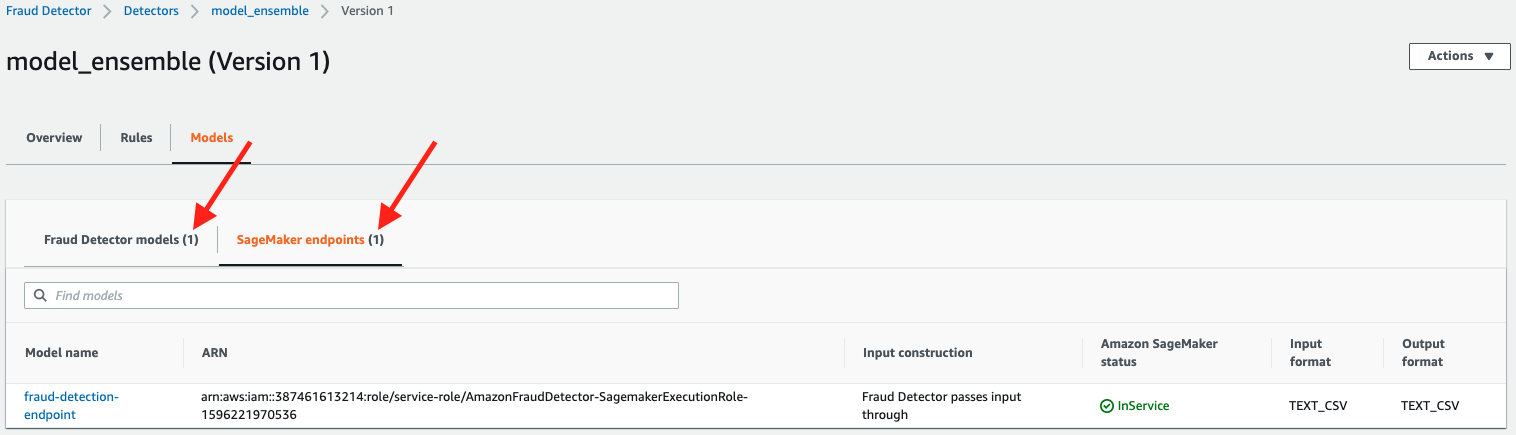Select the Models tab
Screen dimensions: 1516x435
pos(211,138)
